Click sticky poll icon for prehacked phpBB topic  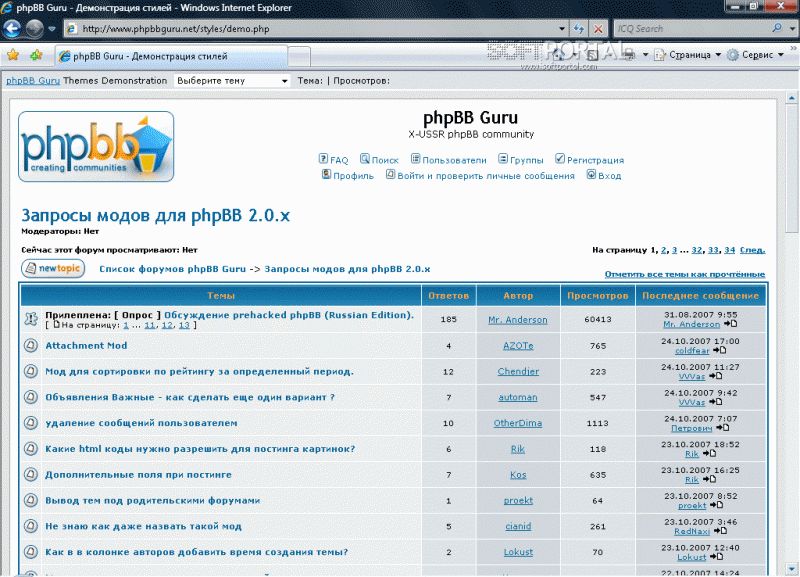[31, 319]
